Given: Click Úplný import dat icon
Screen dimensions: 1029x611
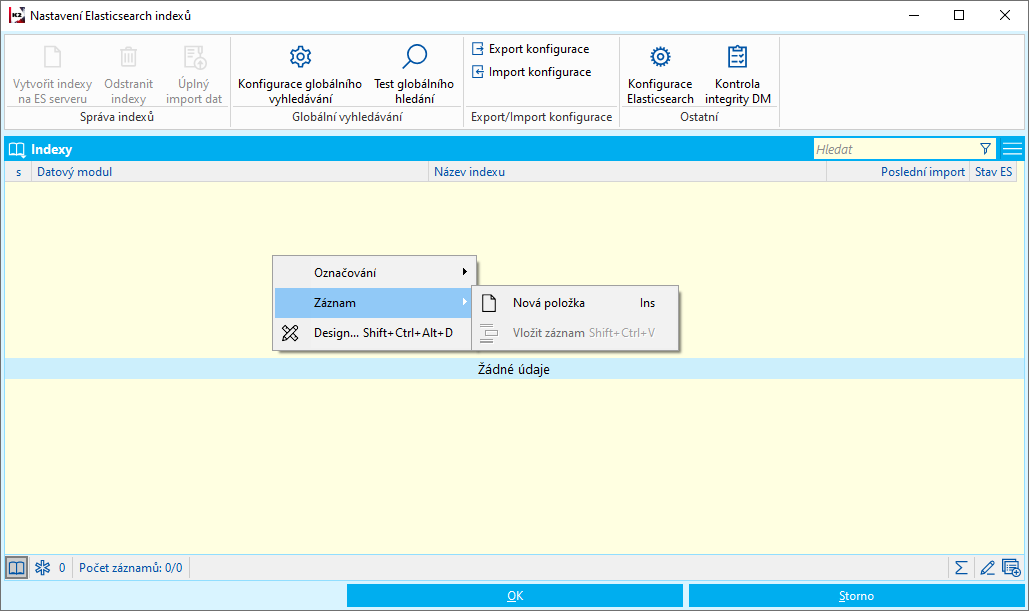Looking at the screenshot, I should tap(194, 57).
